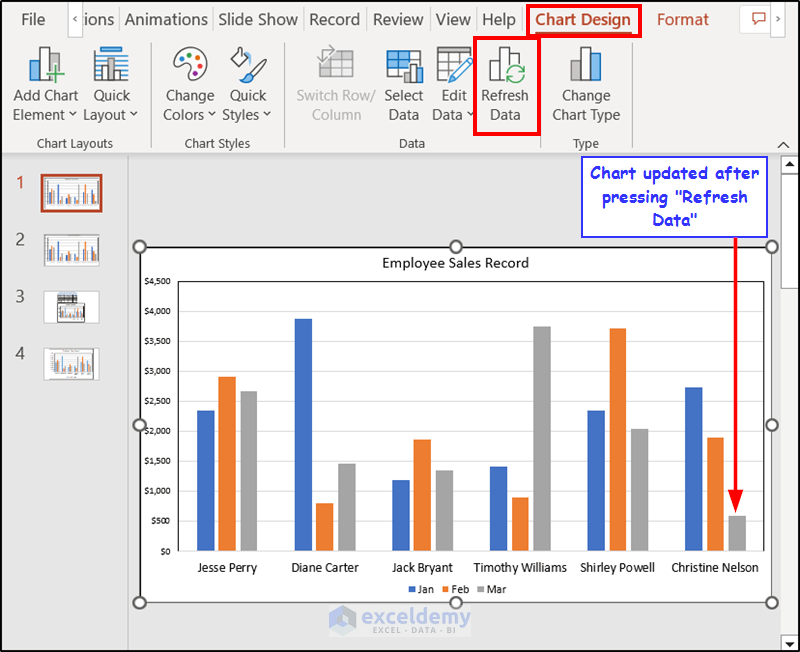Image resolution: width=800 pixels, height=652 pixels.
Task: Switch to the Review tab
Action: click(398, 19)
